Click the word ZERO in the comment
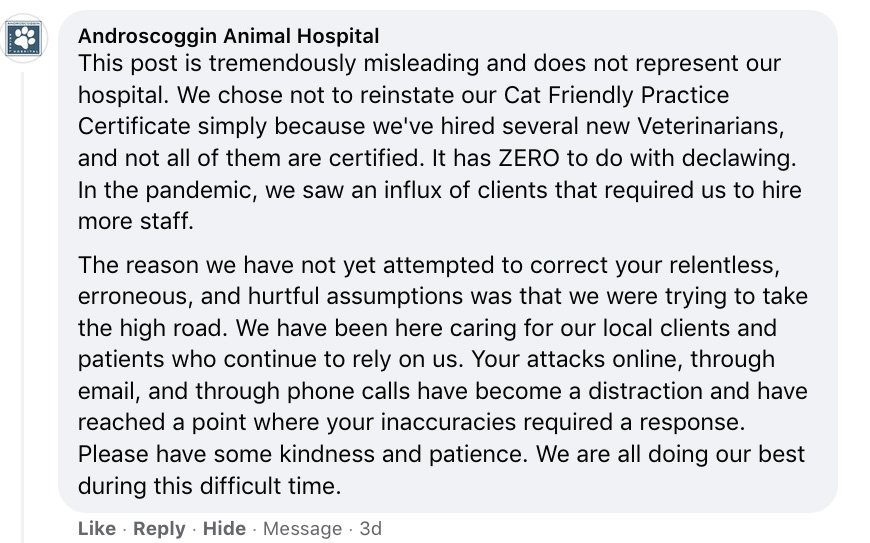Image resolution: width=870 pixels, height=543 pixels. pos(529,159)
